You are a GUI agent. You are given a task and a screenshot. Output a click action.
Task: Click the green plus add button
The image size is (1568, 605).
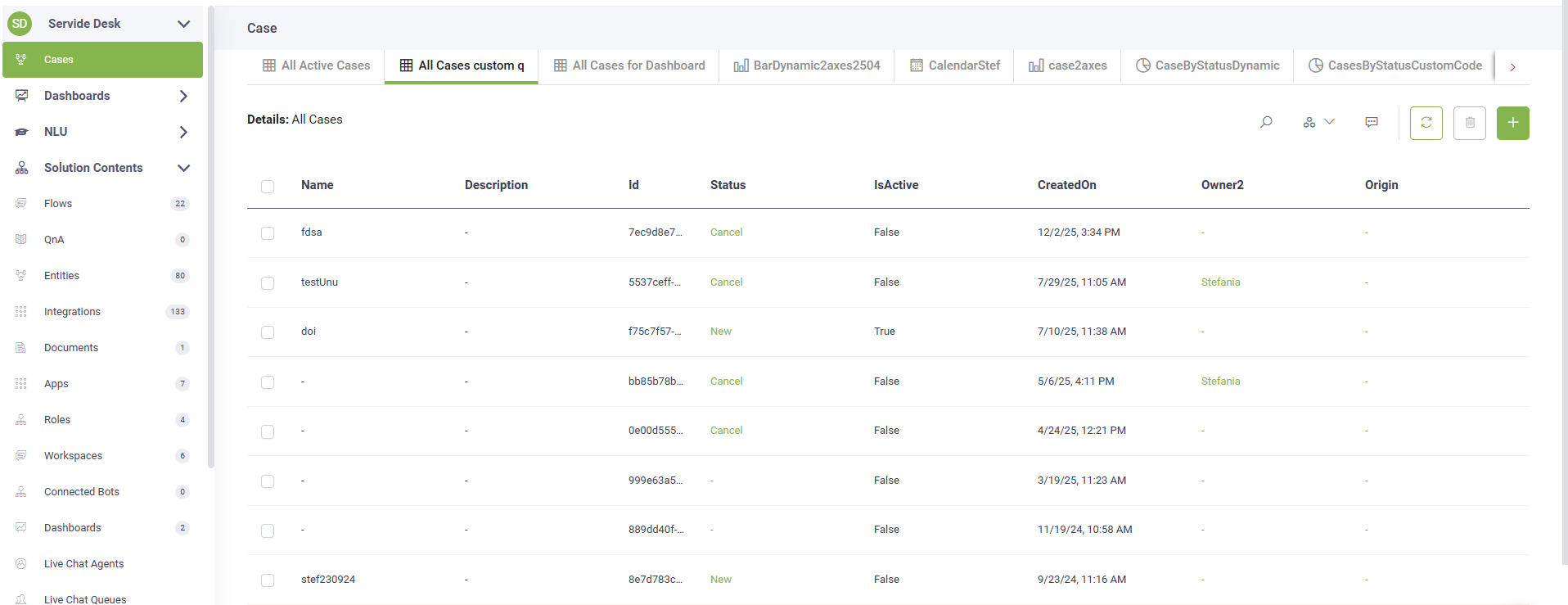(1512, 123)
